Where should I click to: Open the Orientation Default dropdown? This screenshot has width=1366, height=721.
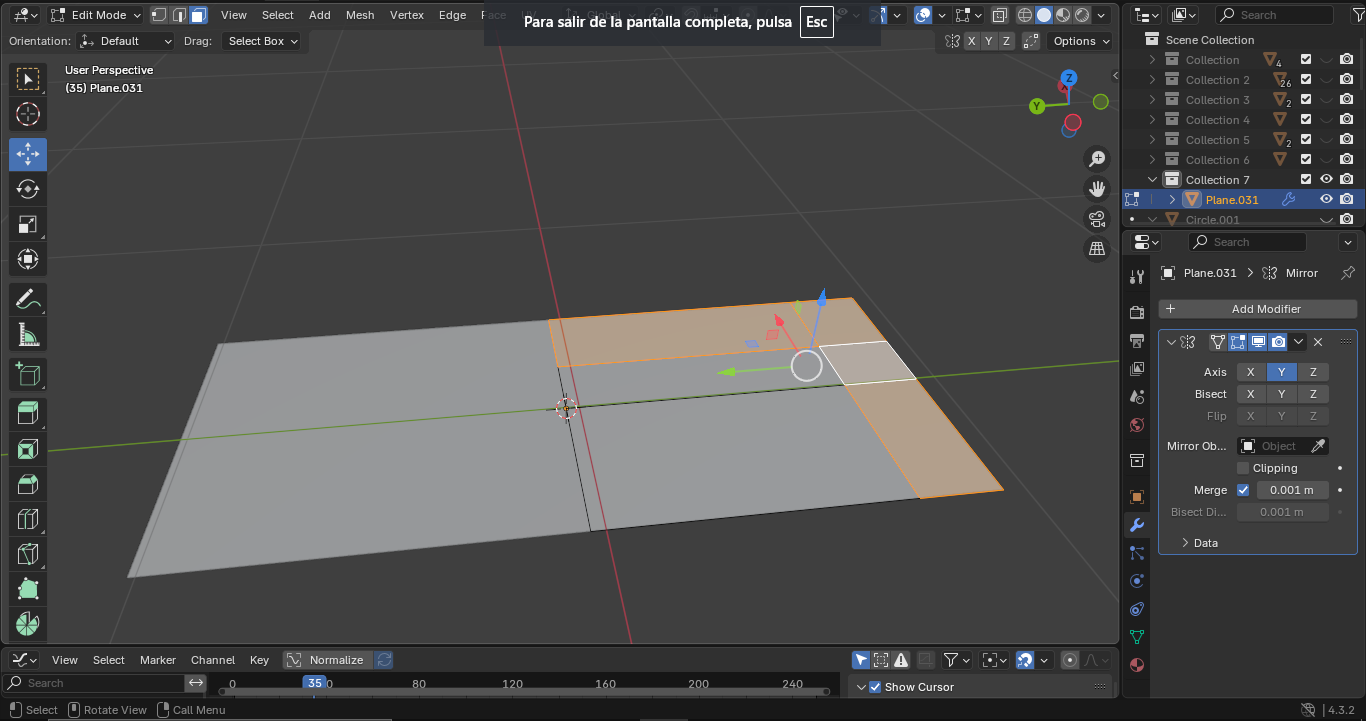[126, 41]
